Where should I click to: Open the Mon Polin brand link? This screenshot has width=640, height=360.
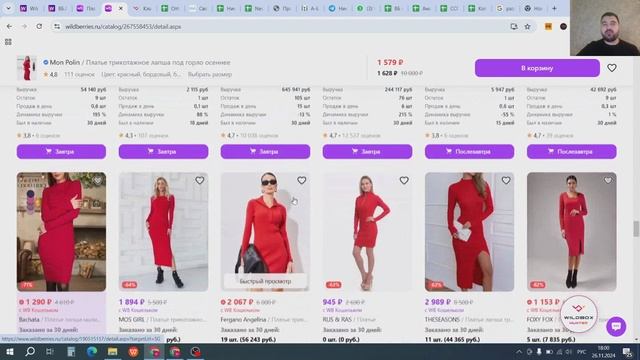[x=64, y=62]
